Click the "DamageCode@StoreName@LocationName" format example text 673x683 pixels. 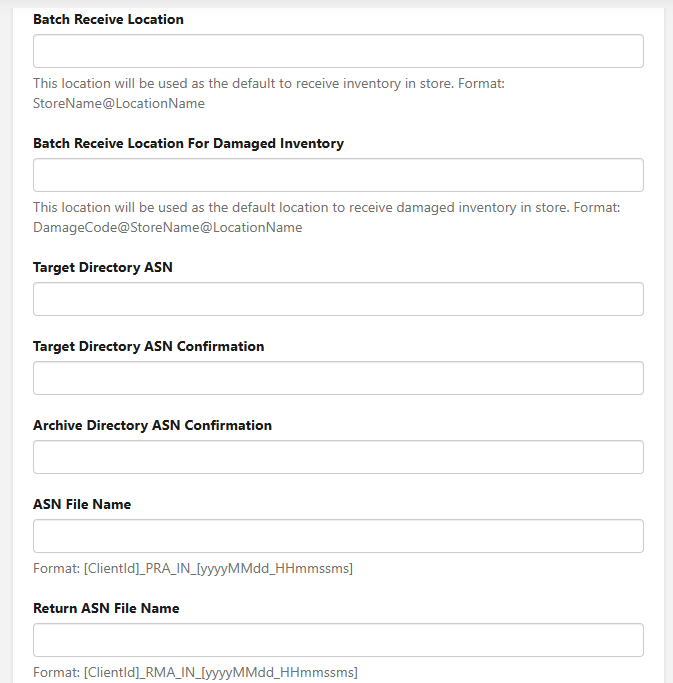coord(167,227)
